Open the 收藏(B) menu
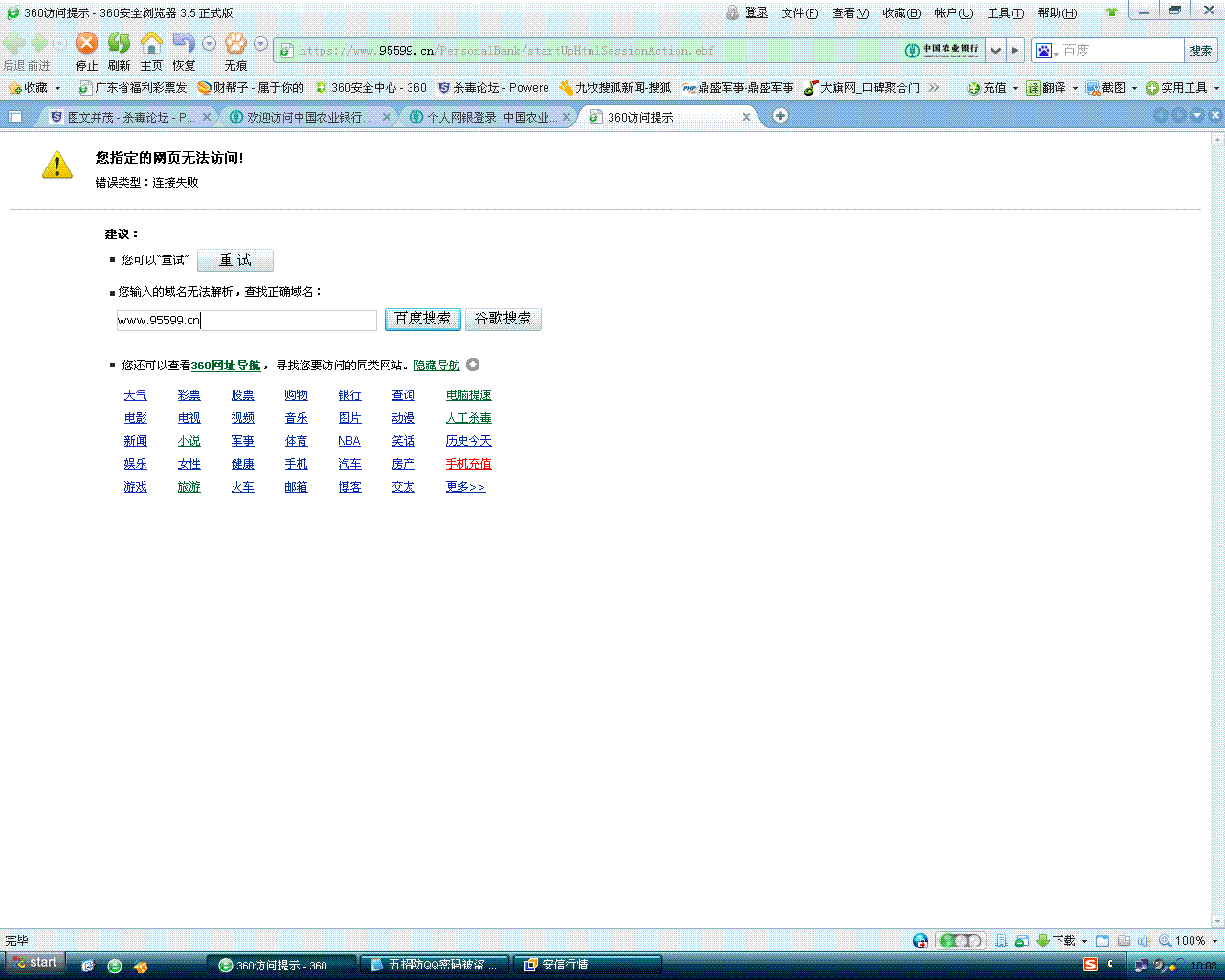The height and width of the screenshot is (980, 1225). (902, 13)
